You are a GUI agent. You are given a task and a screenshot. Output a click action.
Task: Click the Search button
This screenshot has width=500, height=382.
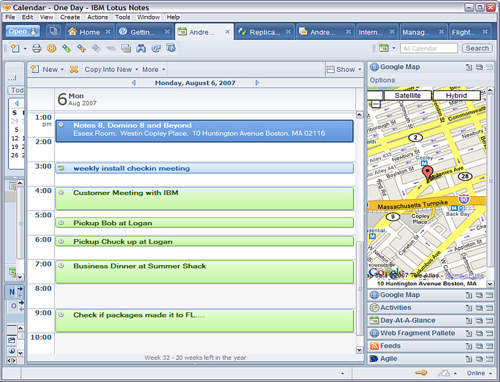(477, 48)
